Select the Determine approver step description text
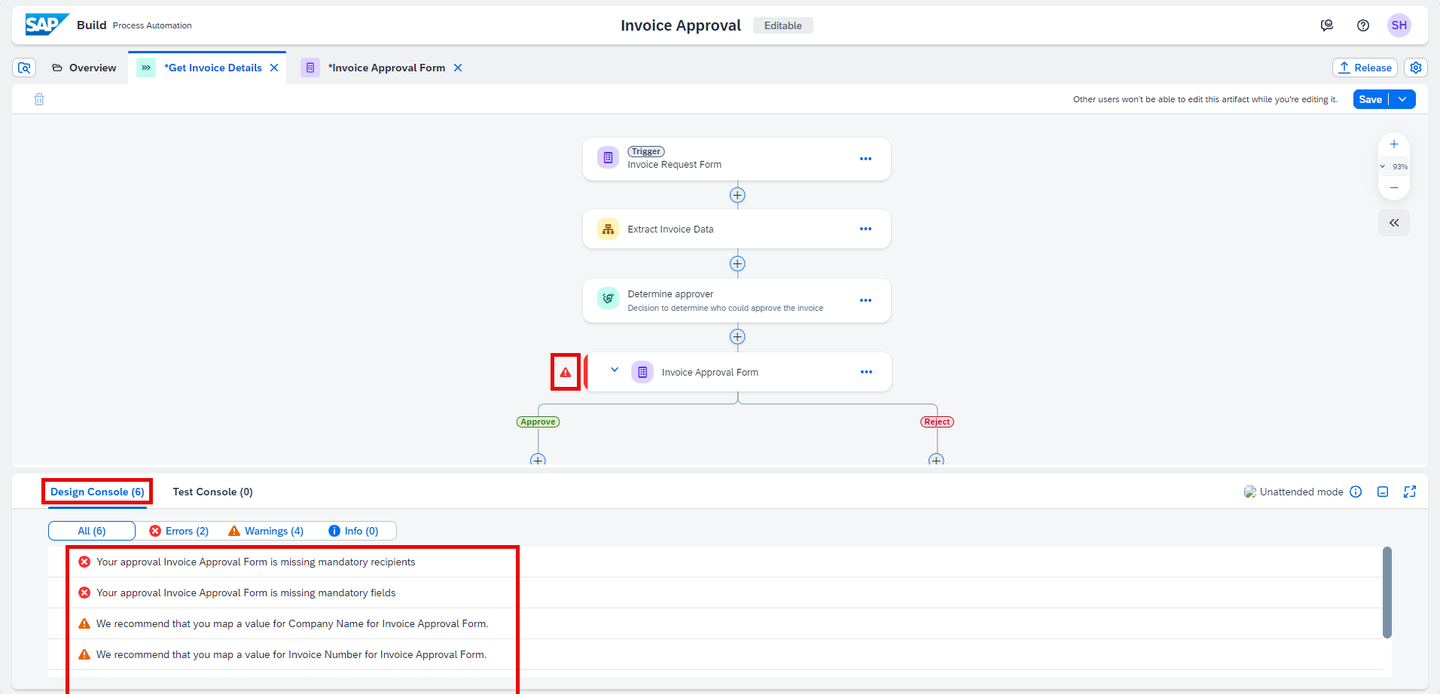This screenshot has width=1440, height=694. click(725, 308)
